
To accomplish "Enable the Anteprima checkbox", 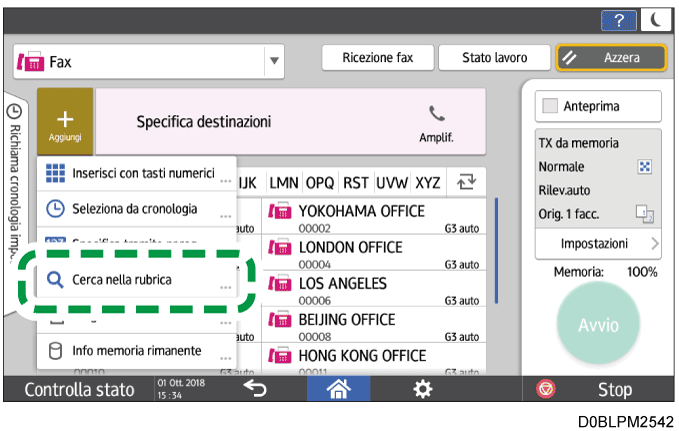I will point(550,106).
